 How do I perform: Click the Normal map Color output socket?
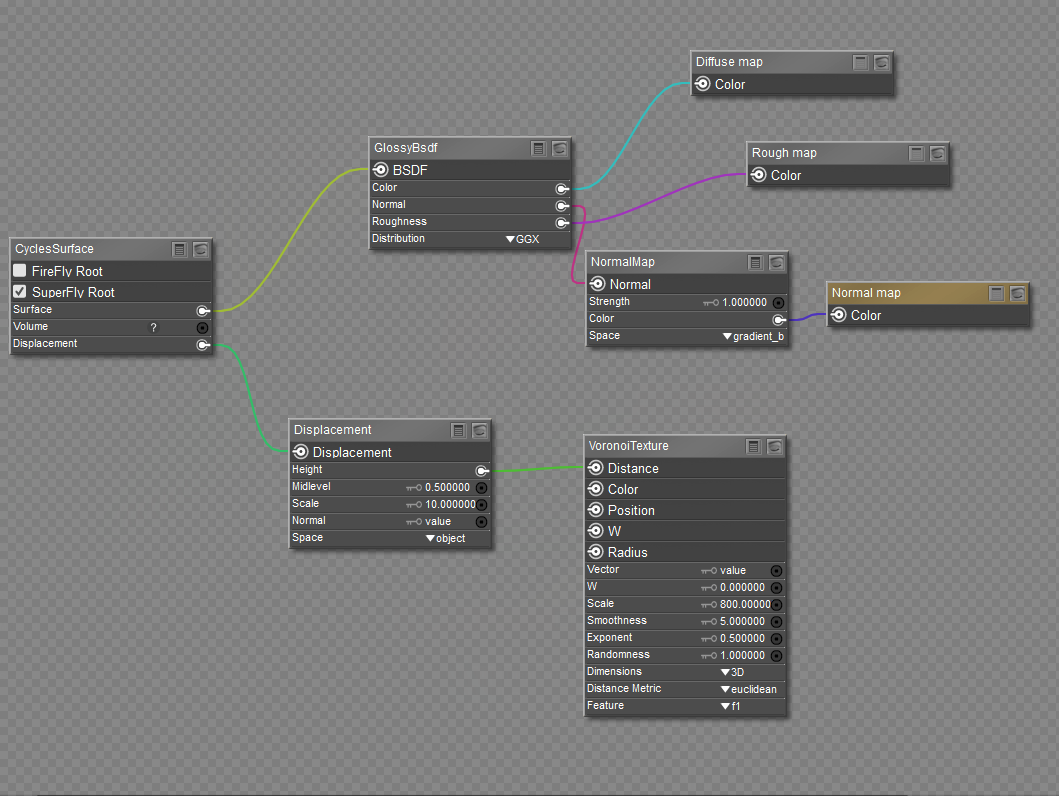pos(838,315)
